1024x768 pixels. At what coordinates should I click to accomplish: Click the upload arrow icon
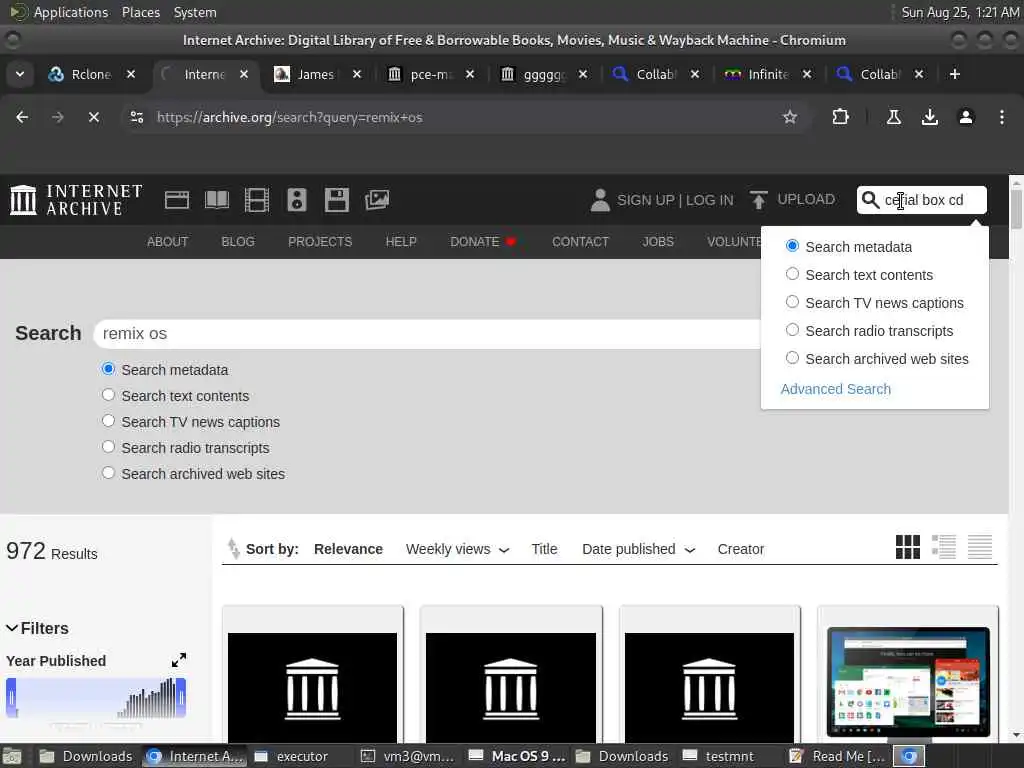click(758, 200)
